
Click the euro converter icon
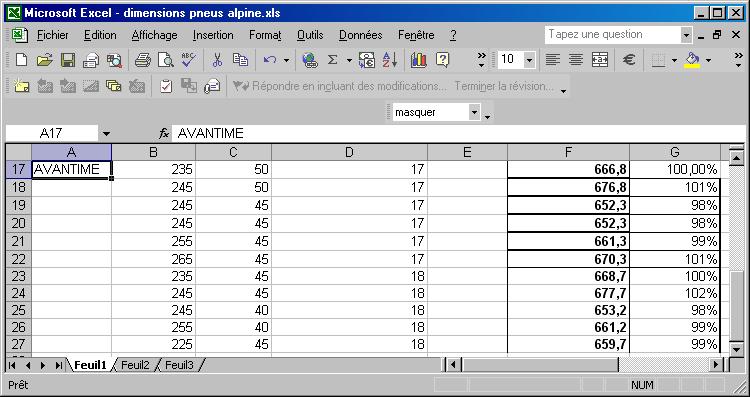pyautogui.click(x=367, y=60)
